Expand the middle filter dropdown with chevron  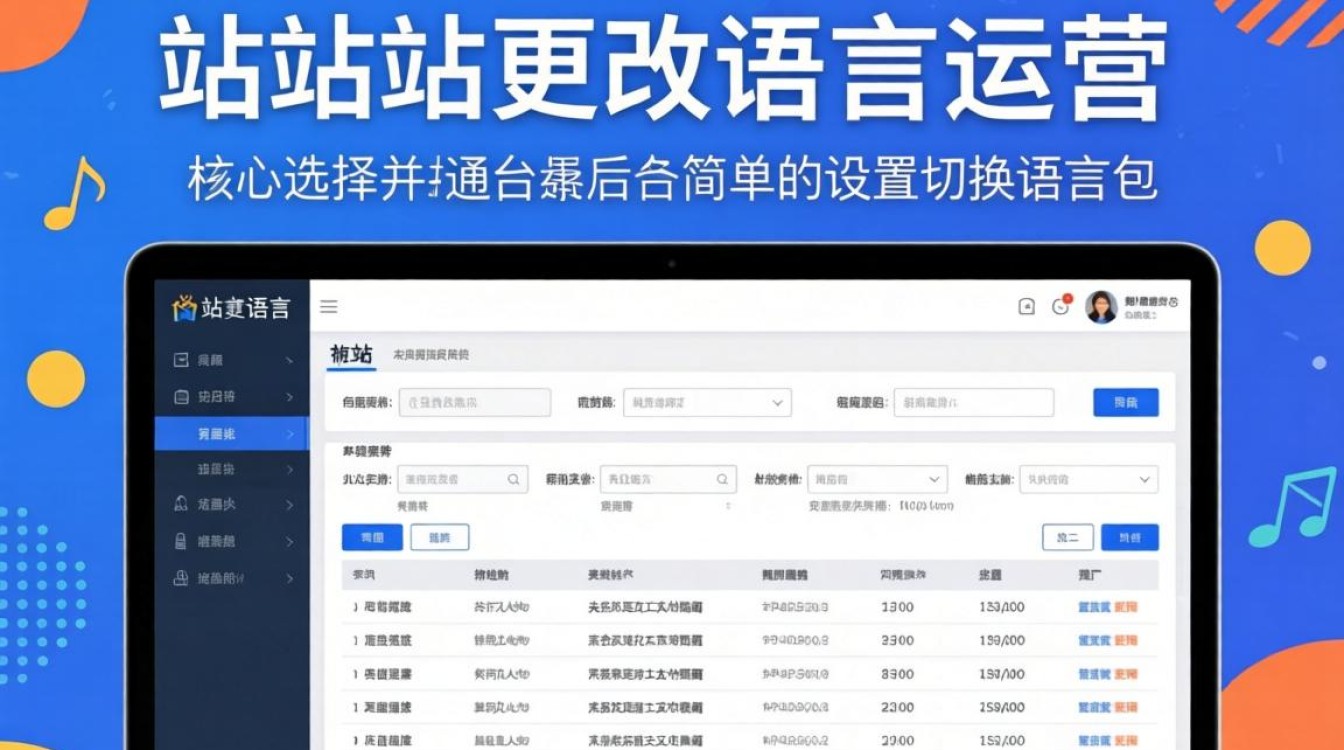click(x=877, y=479)
